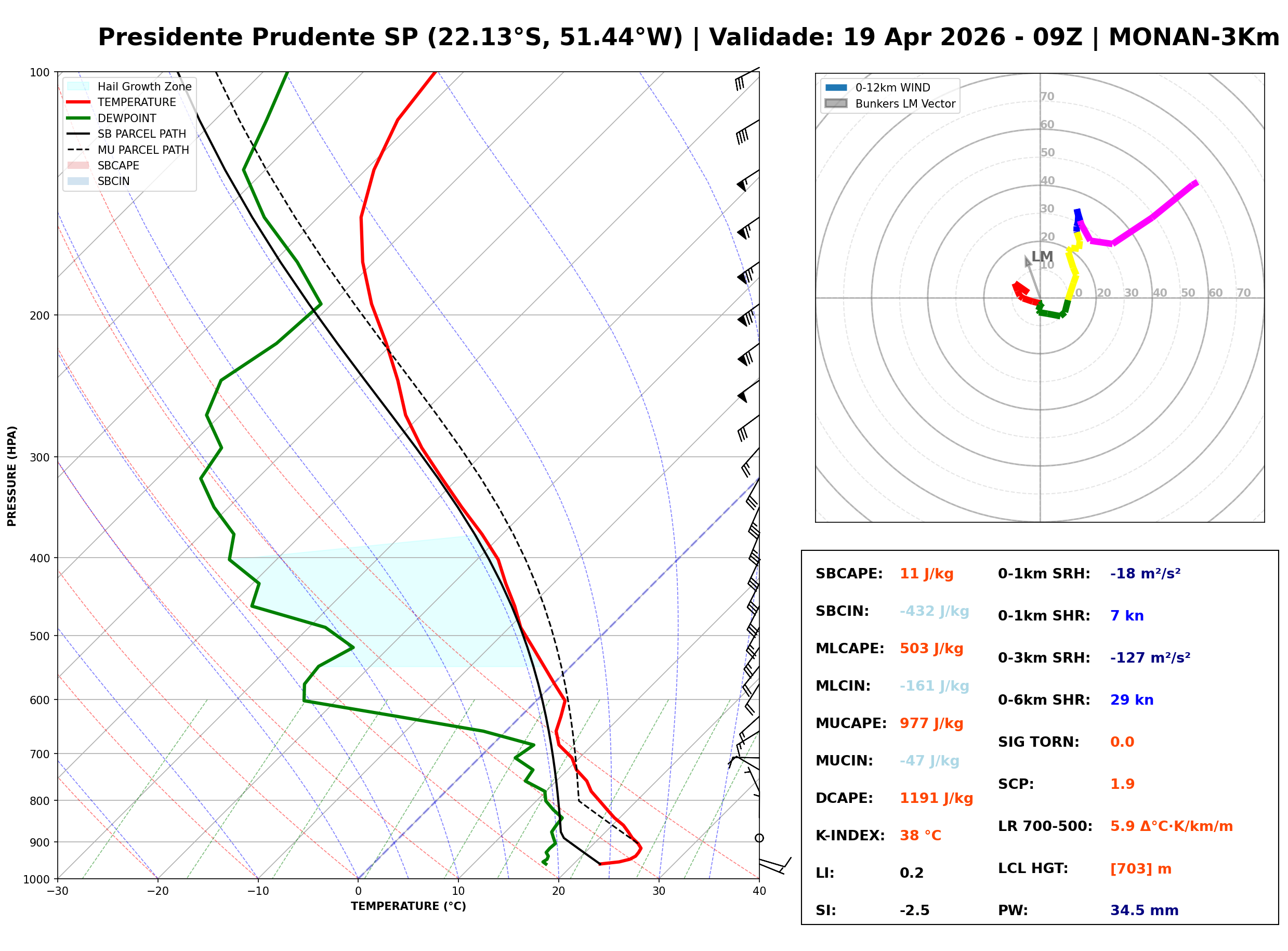Click the LCL HGT value [703] m
1288x951 pixels.
[1142, 869]
